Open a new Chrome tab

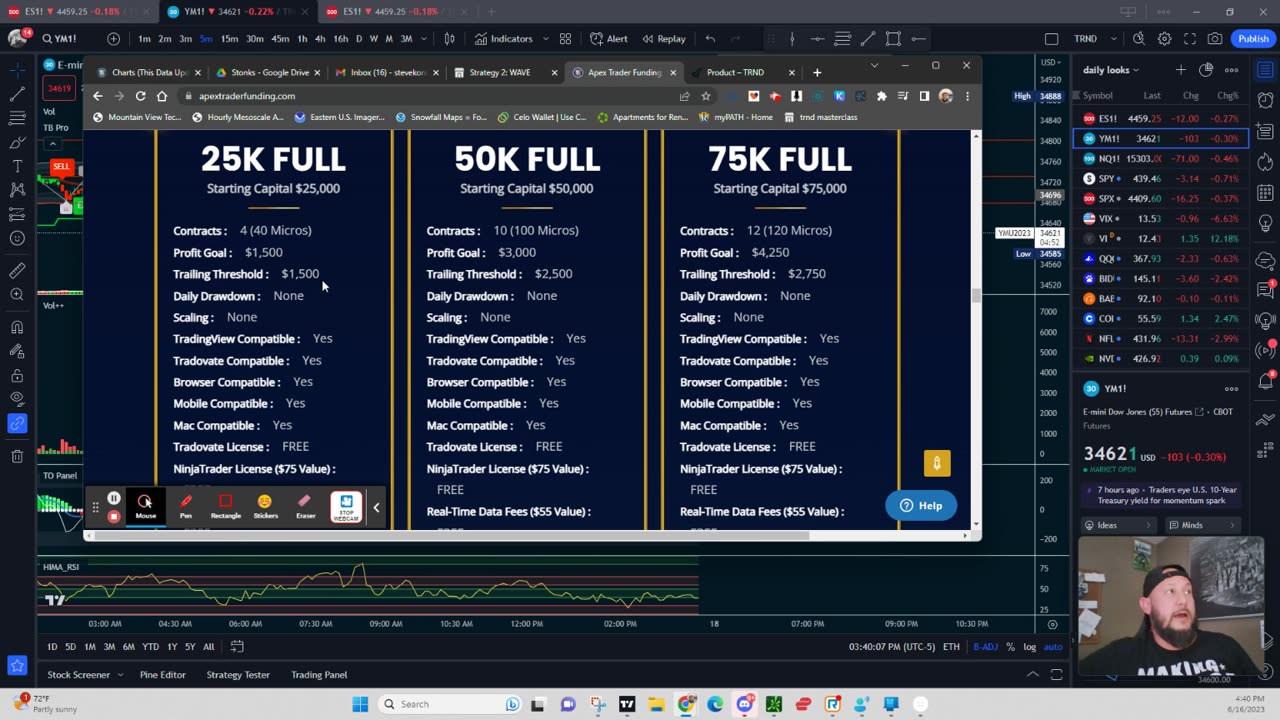coord(817,72)
